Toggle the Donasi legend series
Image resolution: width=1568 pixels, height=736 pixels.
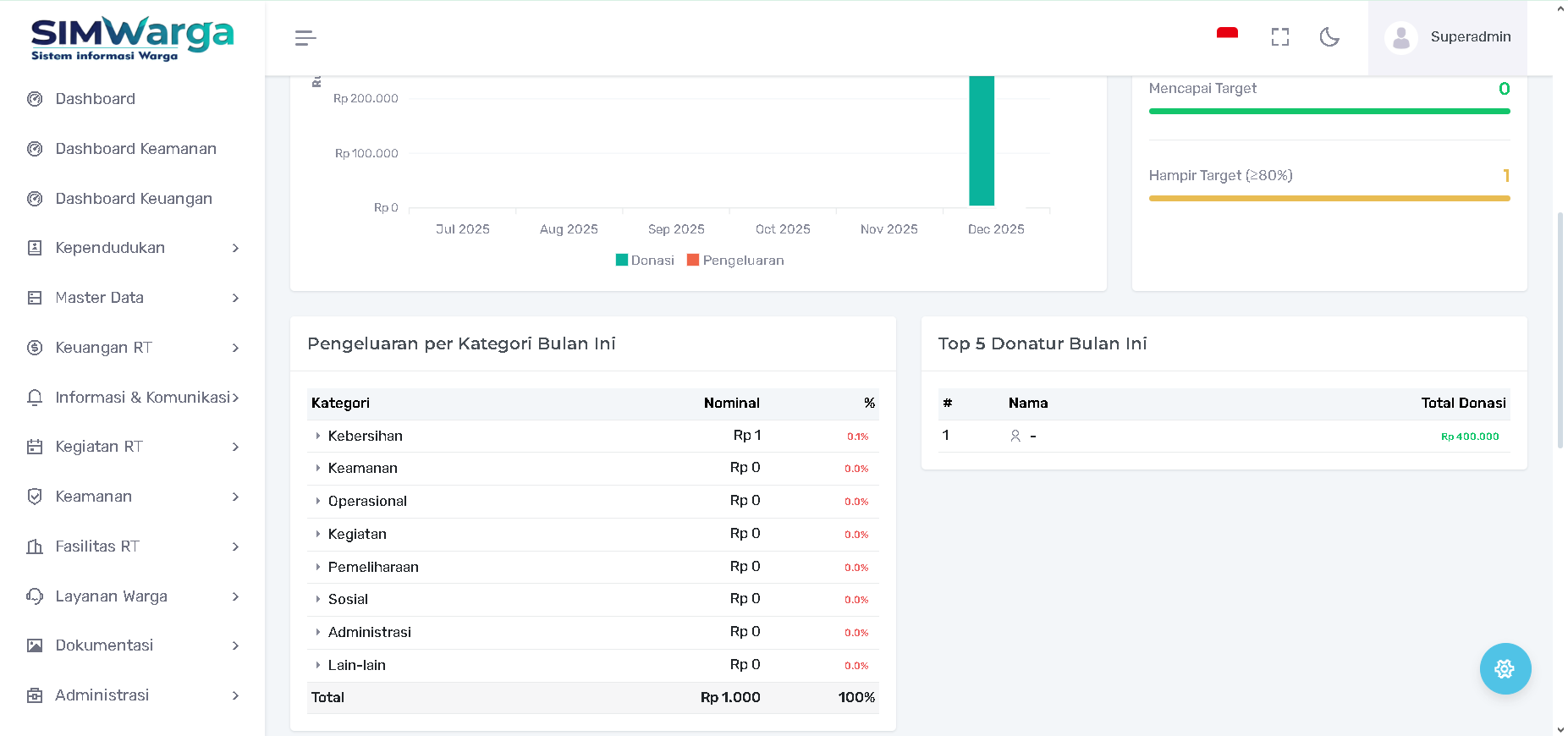(x=645, y=261)
